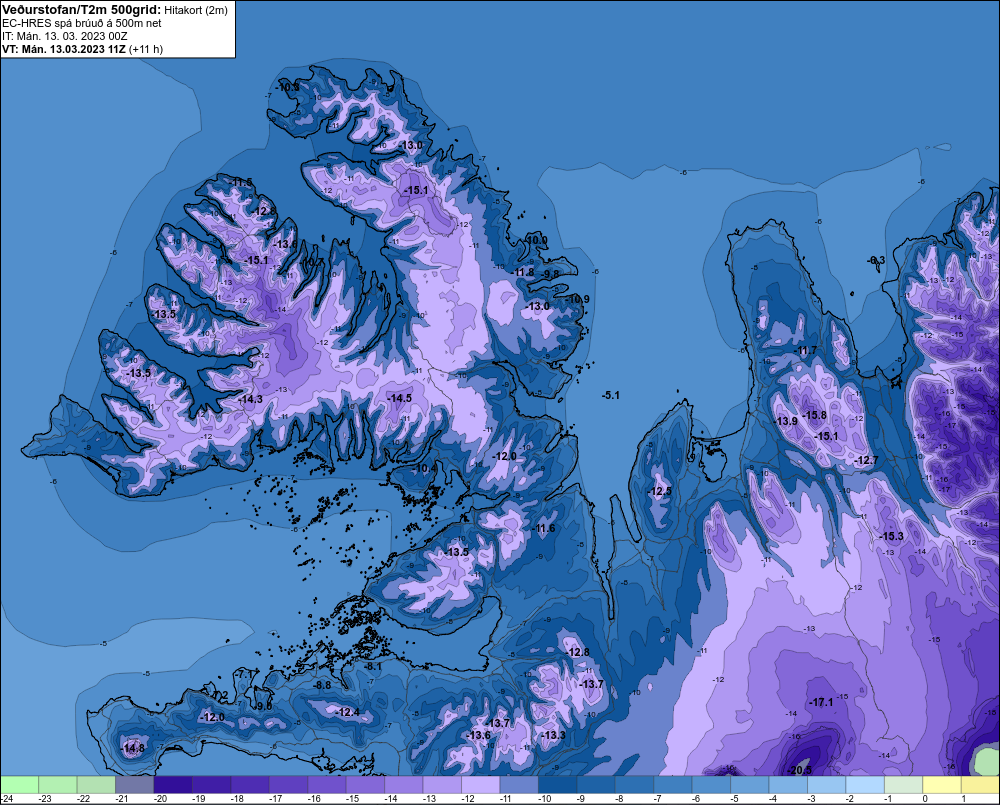Click the -5.1 sea temperature value
The width and height of the screenshot is (1000, 805).
611,395
